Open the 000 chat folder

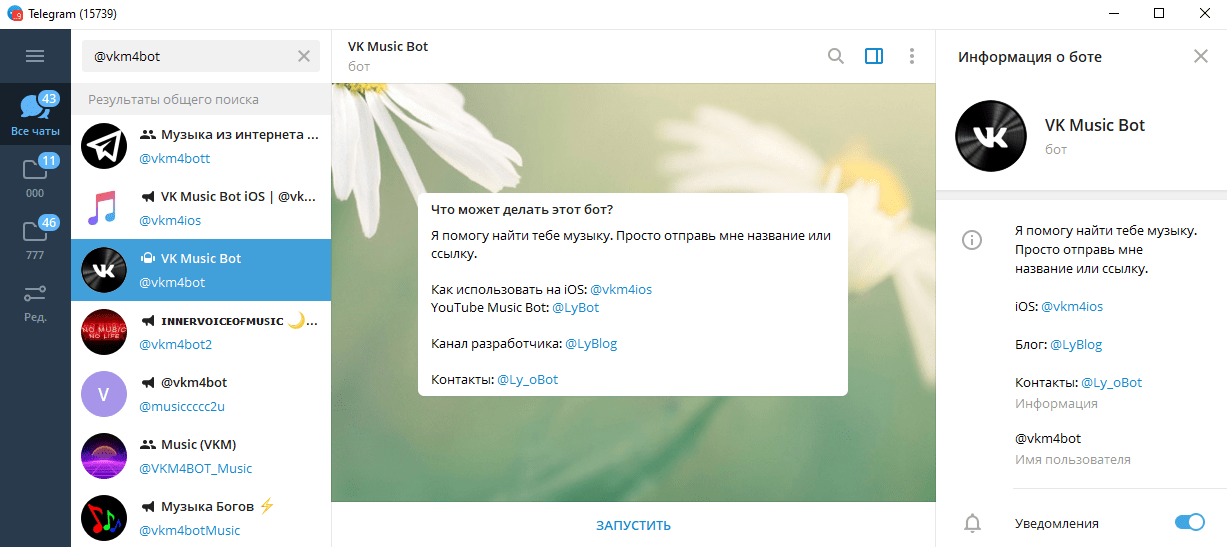tap(35, 176)
